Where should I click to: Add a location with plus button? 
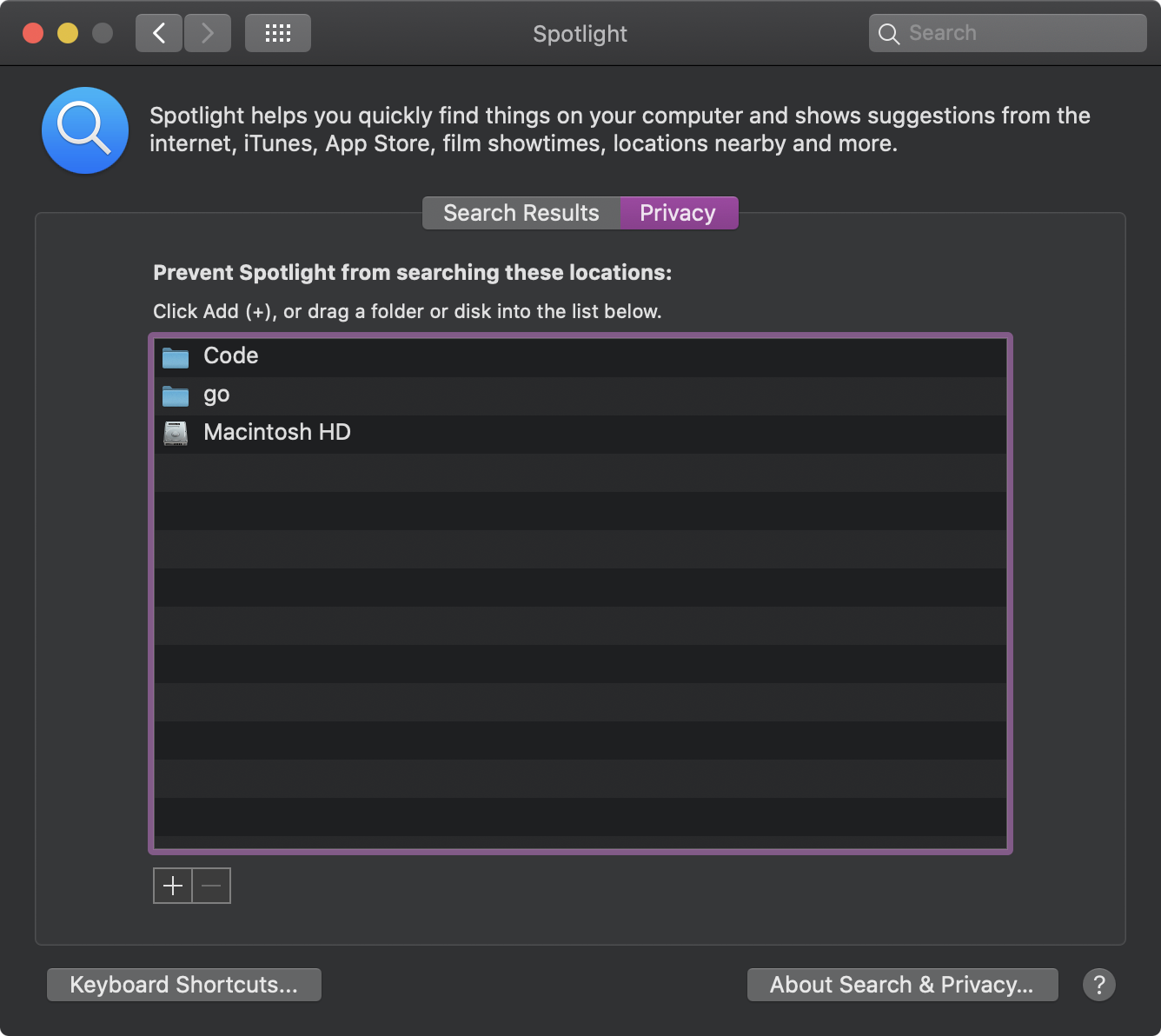tap(173, 886)
